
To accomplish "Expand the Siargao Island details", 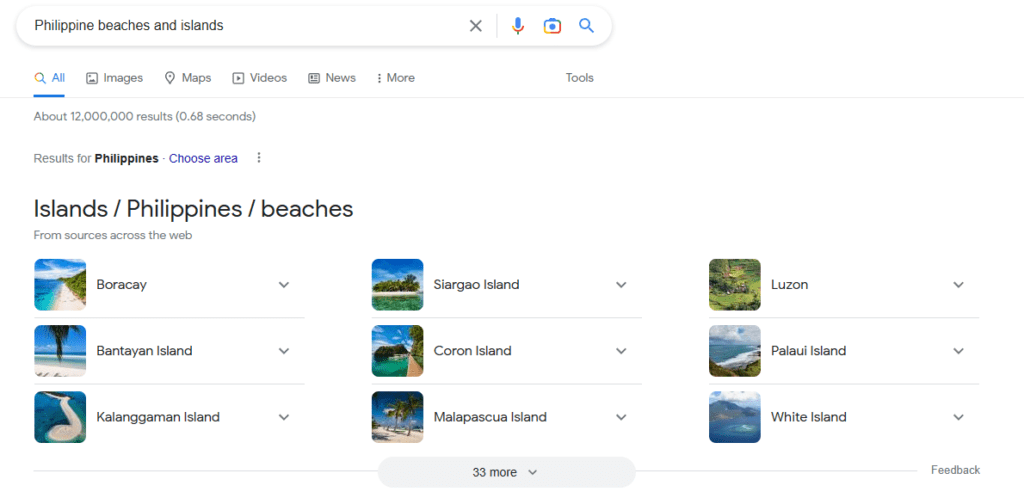I will coord(621,285).
